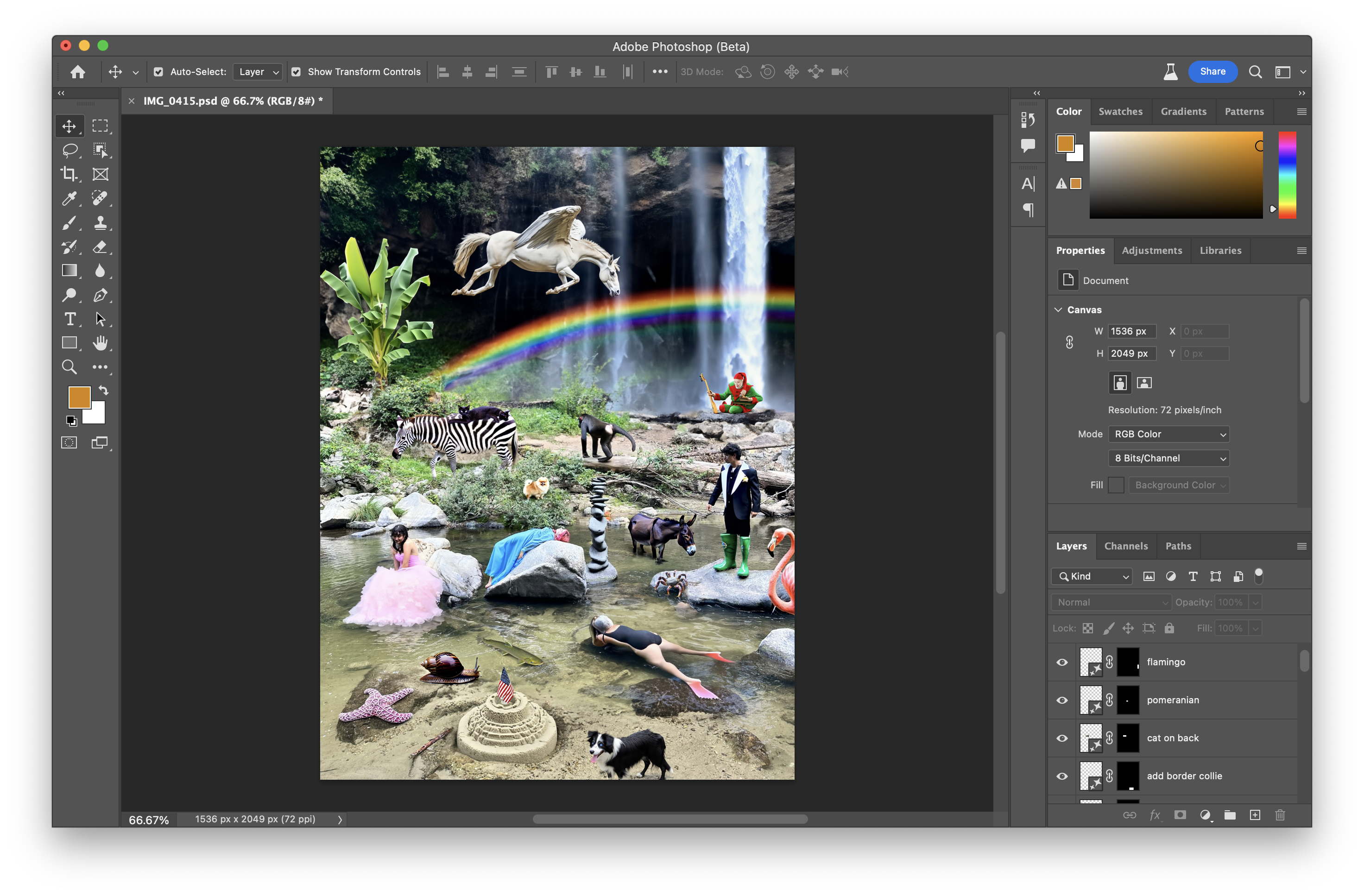Select the Zoom tool
Image resolution: width=1364 pixels, height=896 pixels.
(69, 367)
